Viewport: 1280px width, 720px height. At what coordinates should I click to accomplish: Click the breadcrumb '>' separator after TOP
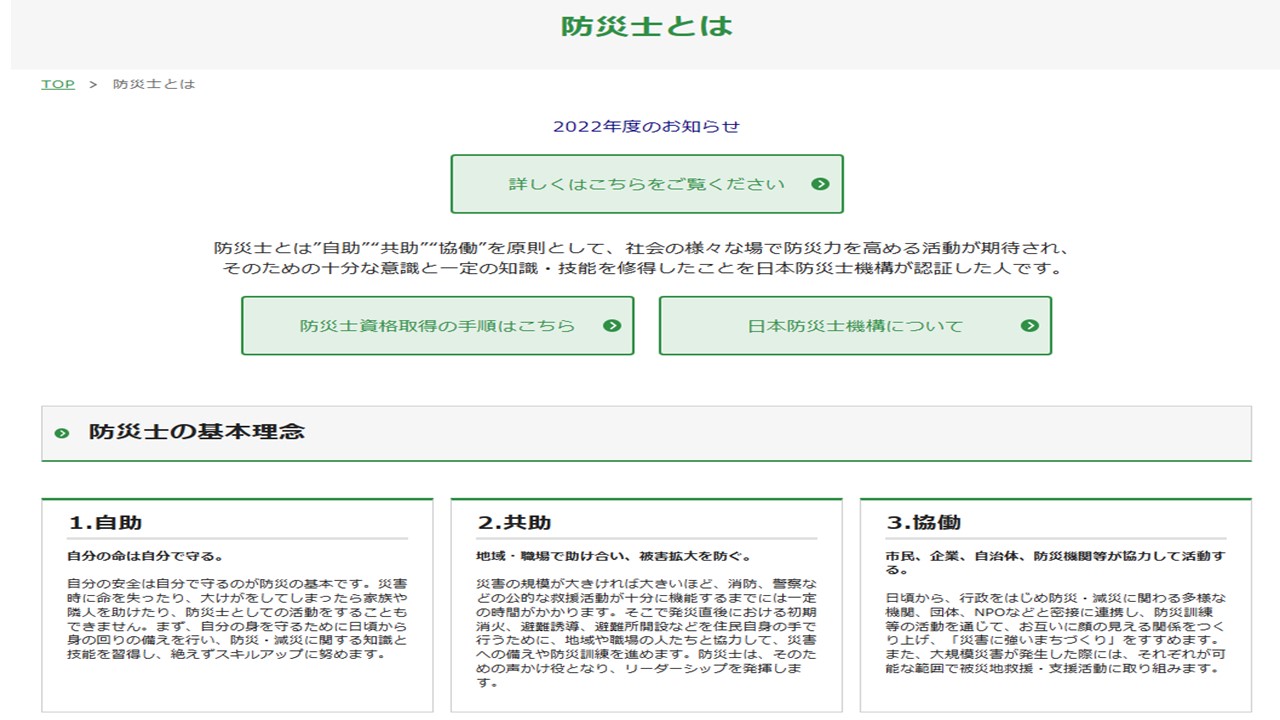click(93, 84)
